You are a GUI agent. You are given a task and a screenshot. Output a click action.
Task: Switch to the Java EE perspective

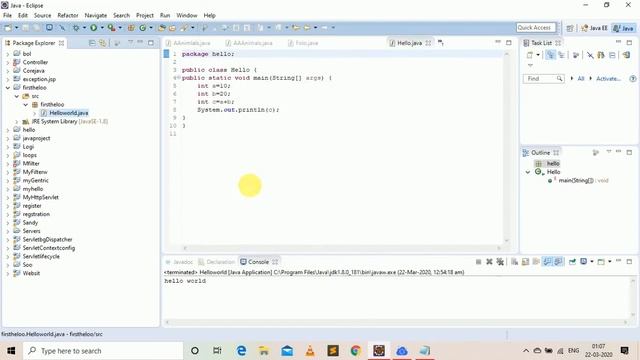pyautogui.click(x=594, y=28)
